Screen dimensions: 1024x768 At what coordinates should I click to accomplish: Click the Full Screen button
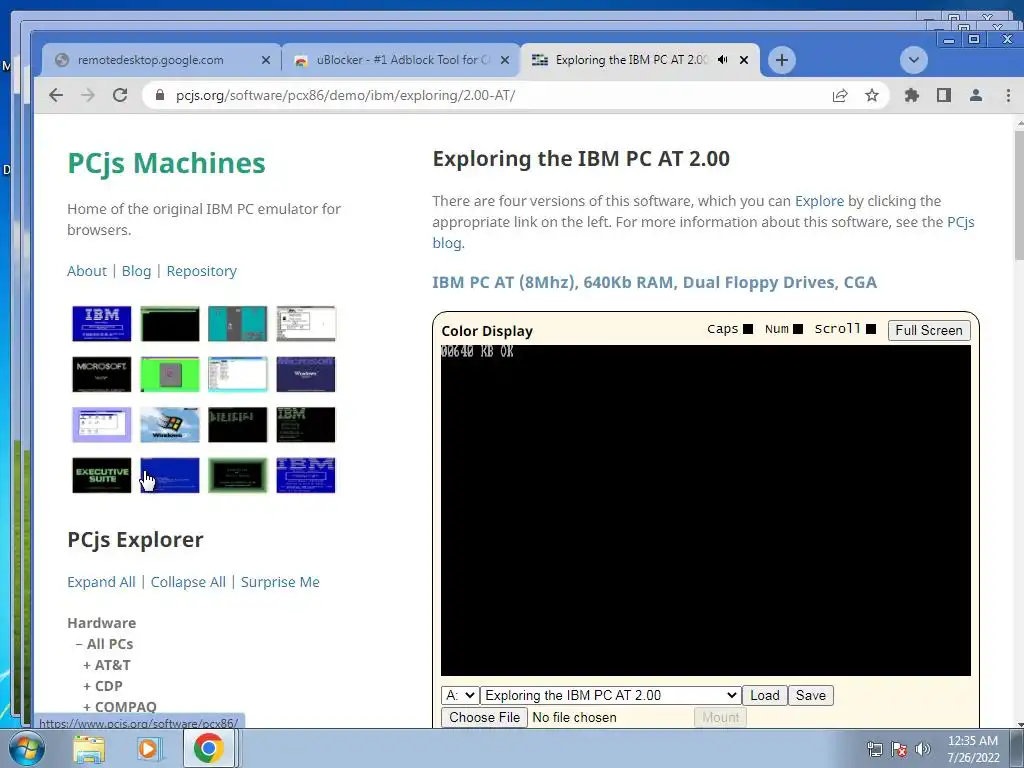[929, 330]
